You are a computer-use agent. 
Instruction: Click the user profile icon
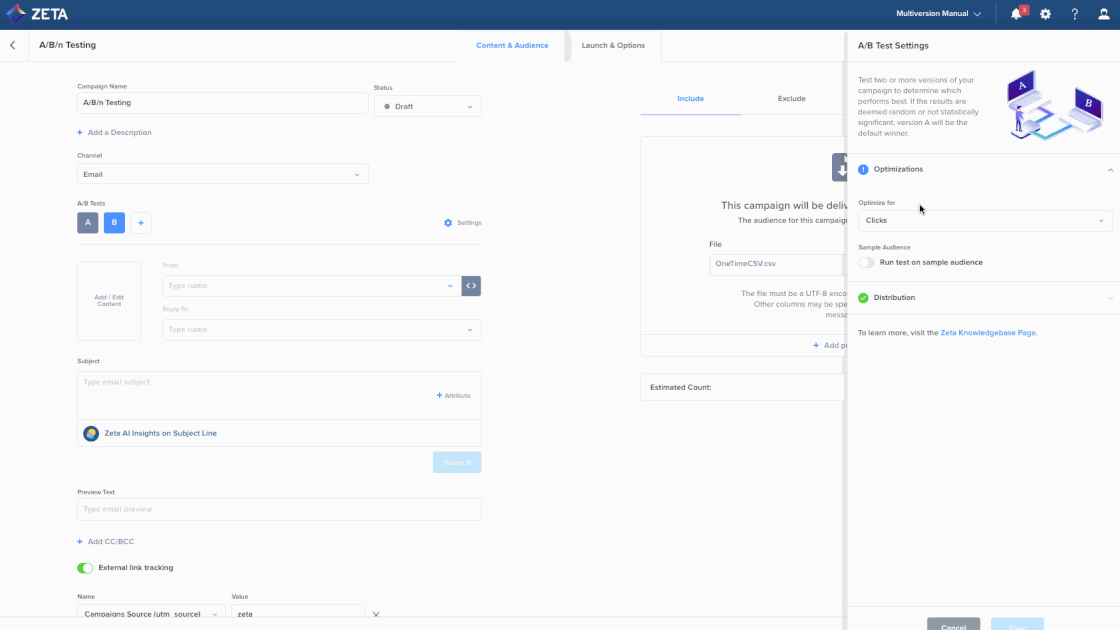click(1104, 14)
